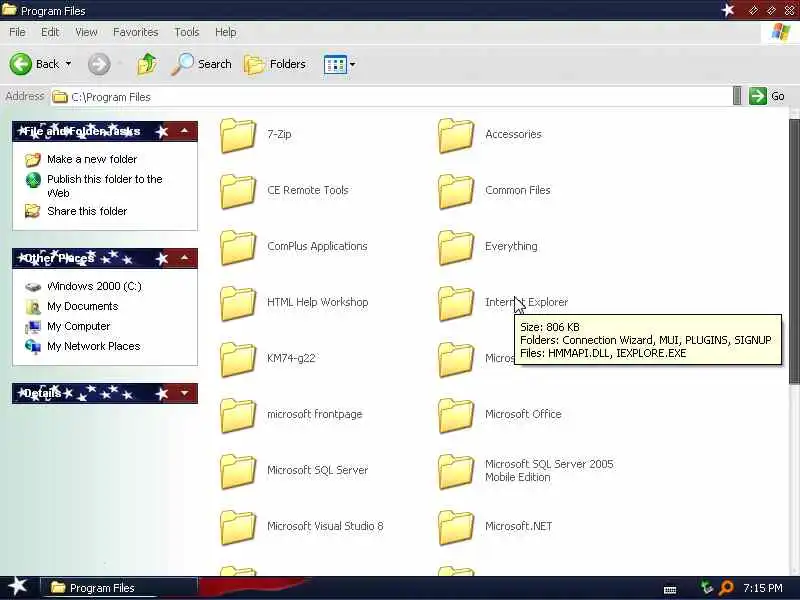Open the Edit menu
Image resolution: width=800 pixels, height=600 pixels.
[x=50, y=32]
